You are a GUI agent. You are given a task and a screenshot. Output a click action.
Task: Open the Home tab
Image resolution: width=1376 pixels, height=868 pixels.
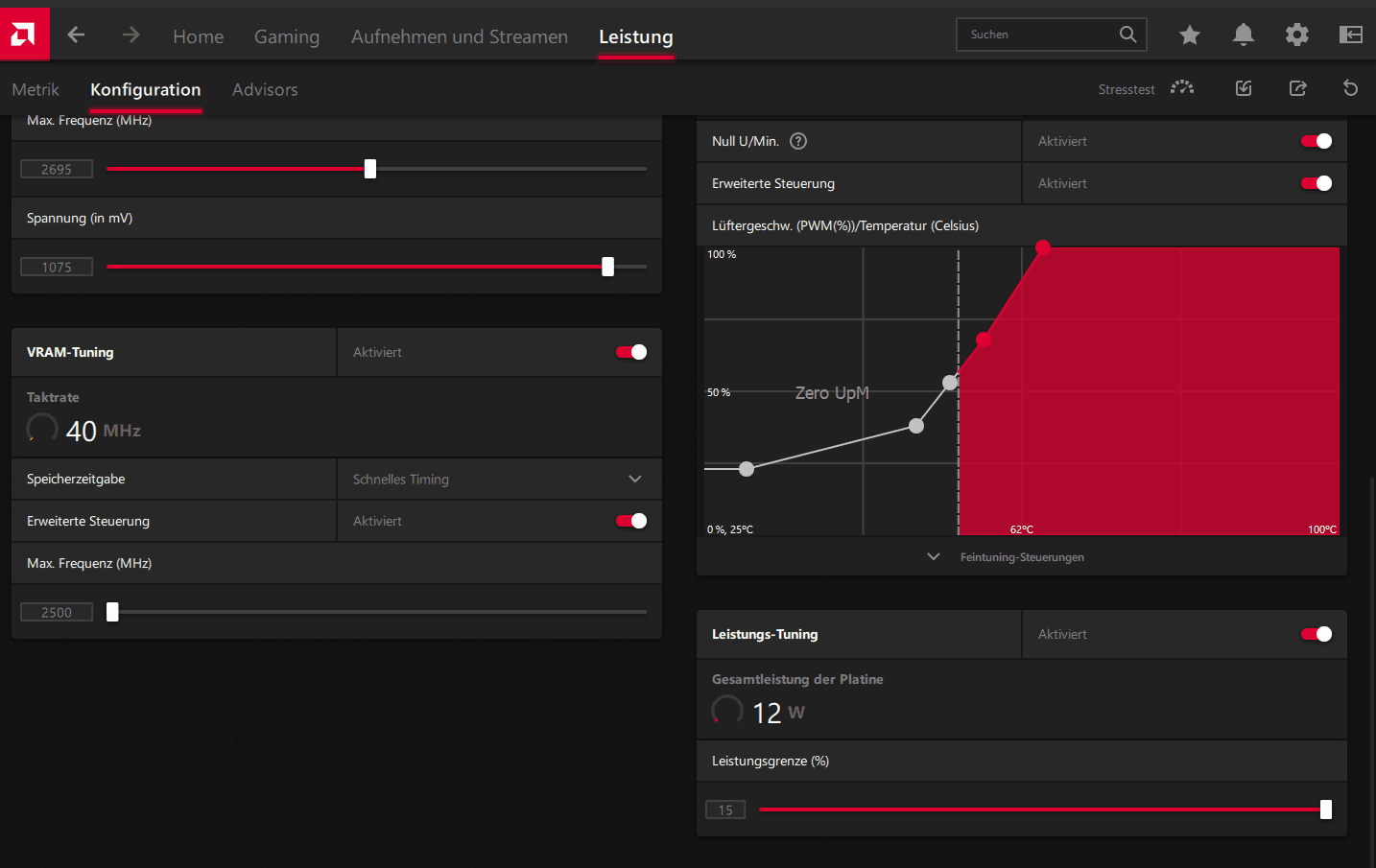(199, 36)
